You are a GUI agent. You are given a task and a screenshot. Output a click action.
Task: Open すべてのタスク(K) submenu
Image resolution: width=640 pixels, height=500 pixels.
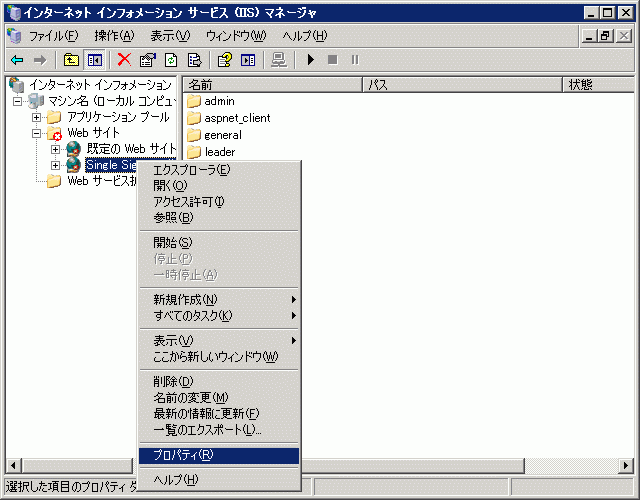219,316
